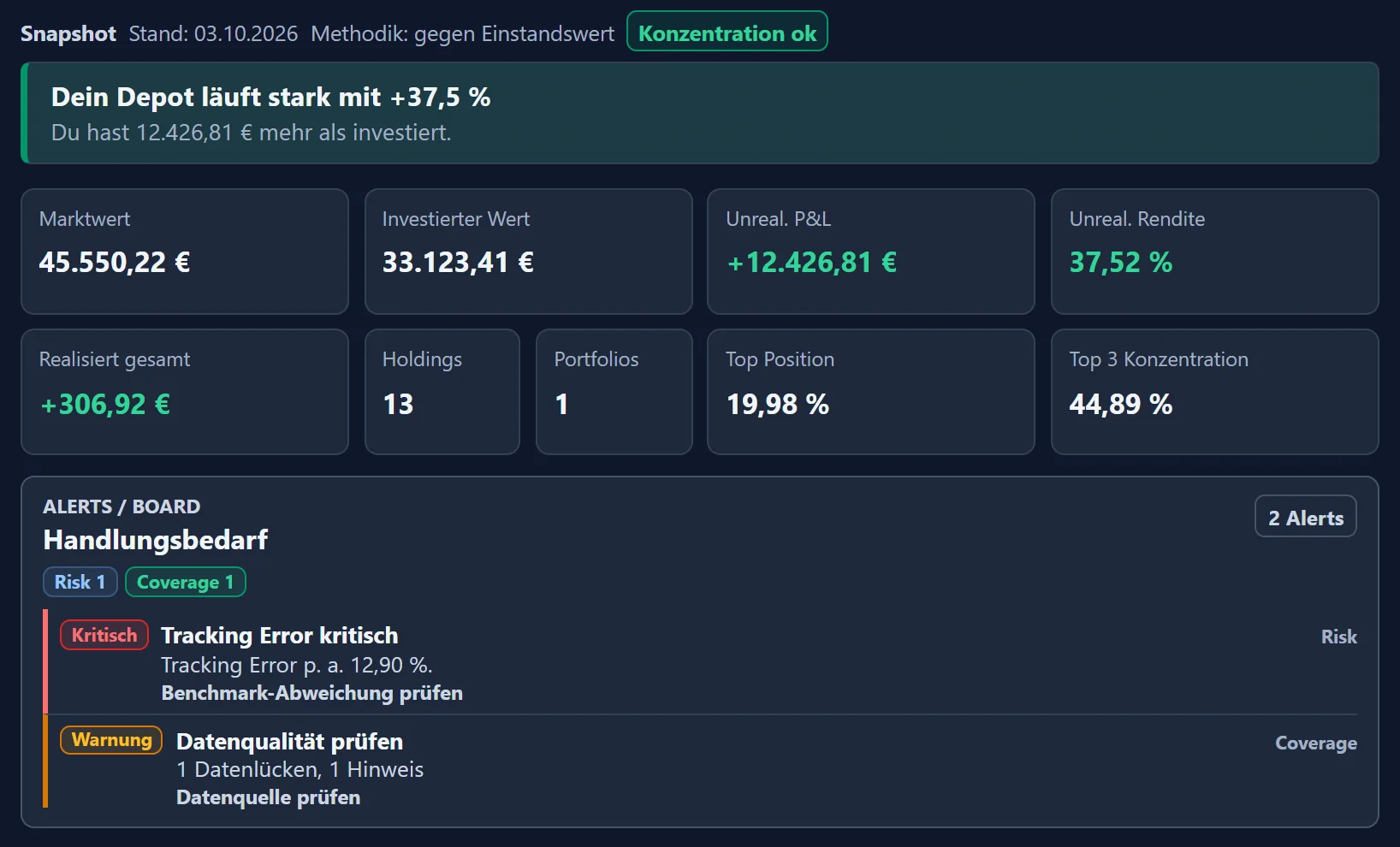This screenshot has height=847, width=1400.
Task: Open the 'Tracking Error kritisch' alert
Action: 280,636
